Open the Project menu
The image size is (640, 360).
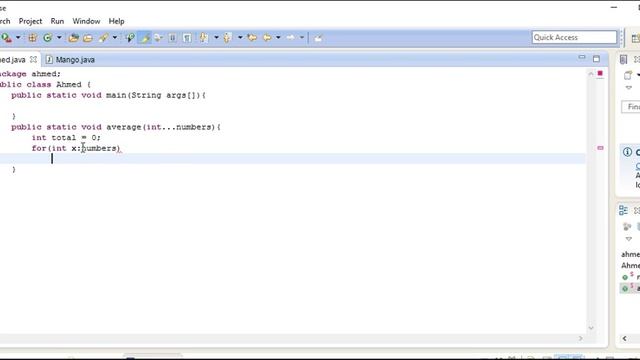click(30, 21)
